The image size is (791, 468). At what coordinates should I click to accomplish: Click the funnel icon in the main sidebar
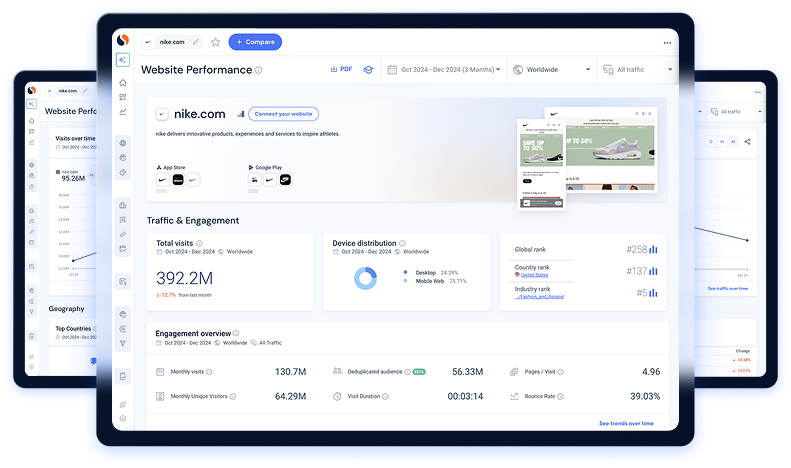(x=123, y=343)
